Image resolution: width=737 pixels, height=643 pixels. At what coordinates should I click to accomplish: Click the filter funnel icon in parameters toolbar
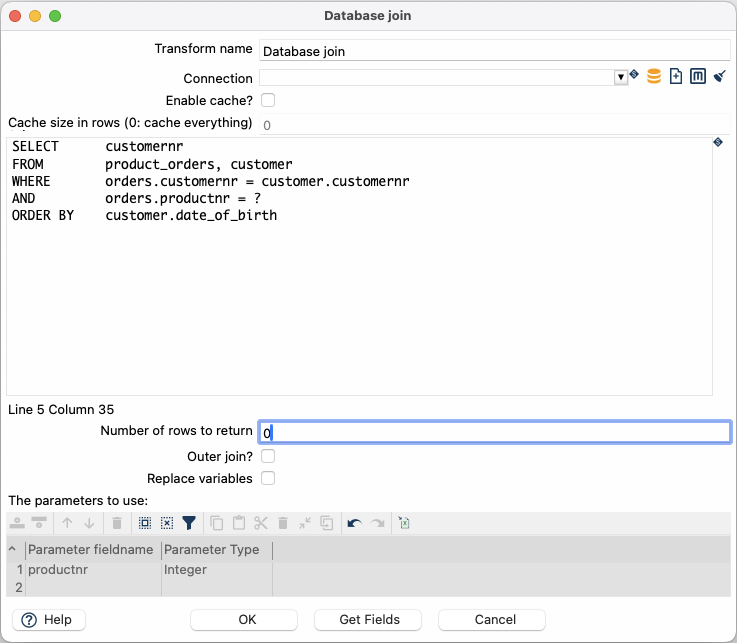click(189, 523)
